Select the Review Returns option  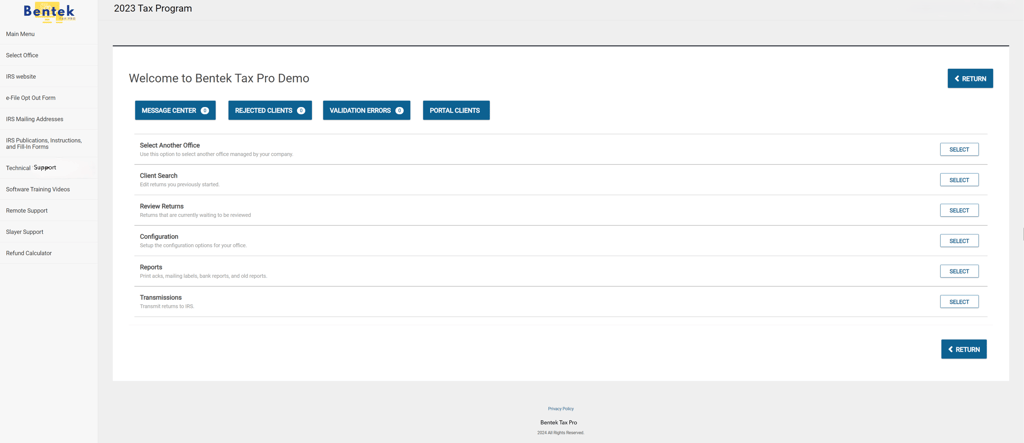click(959, 210)
